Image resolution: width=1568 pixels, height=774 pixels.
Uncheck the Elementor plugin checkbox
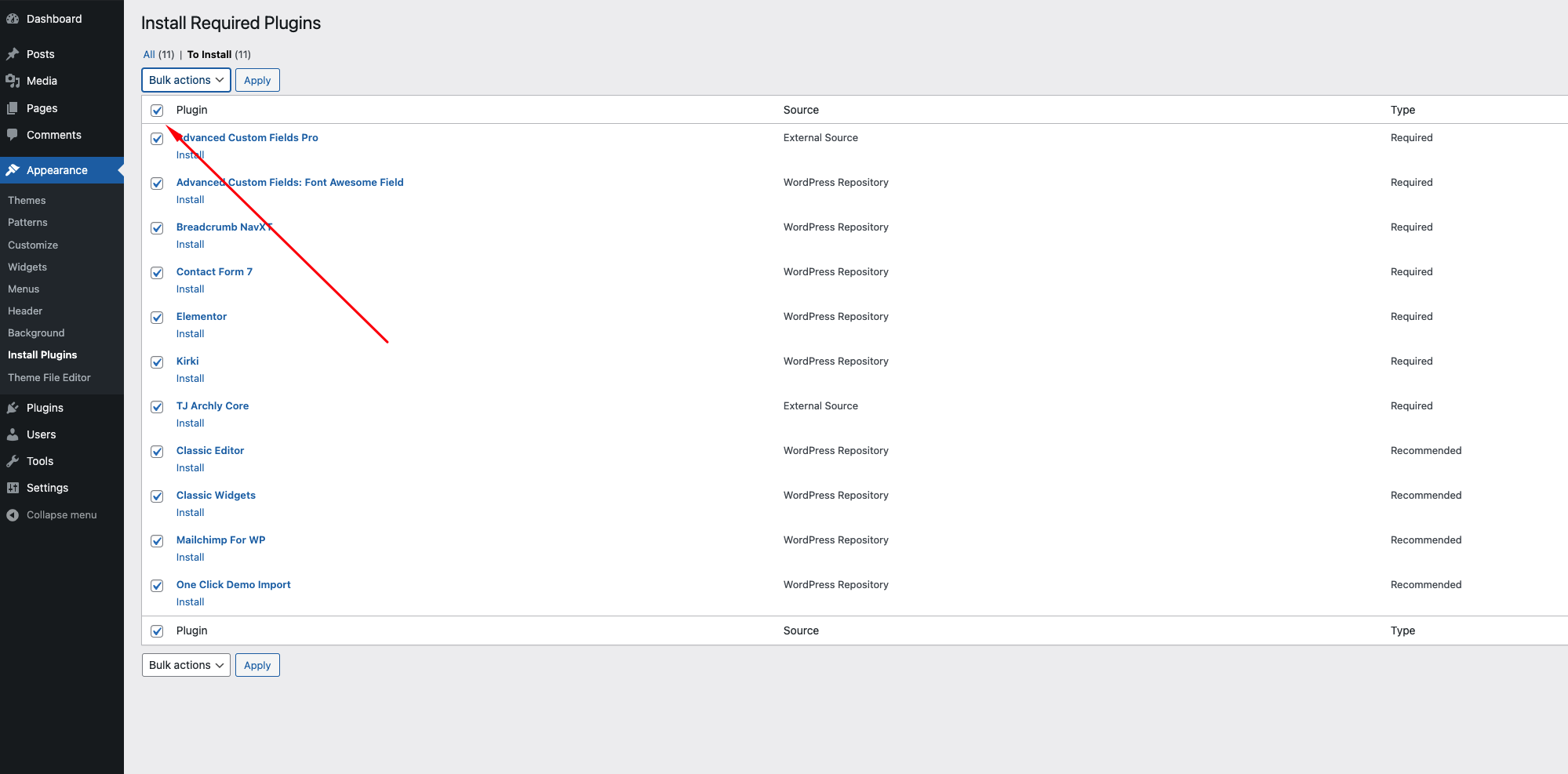[x=157, y=318]
